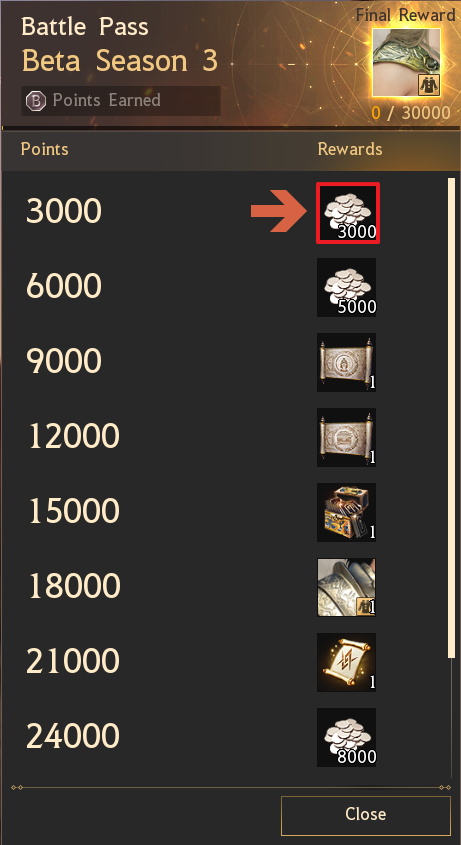The width and height of the screenshot is (461, 845).
Task: Click the 8000 silver coins reward
Action: (x=347, y=737)
